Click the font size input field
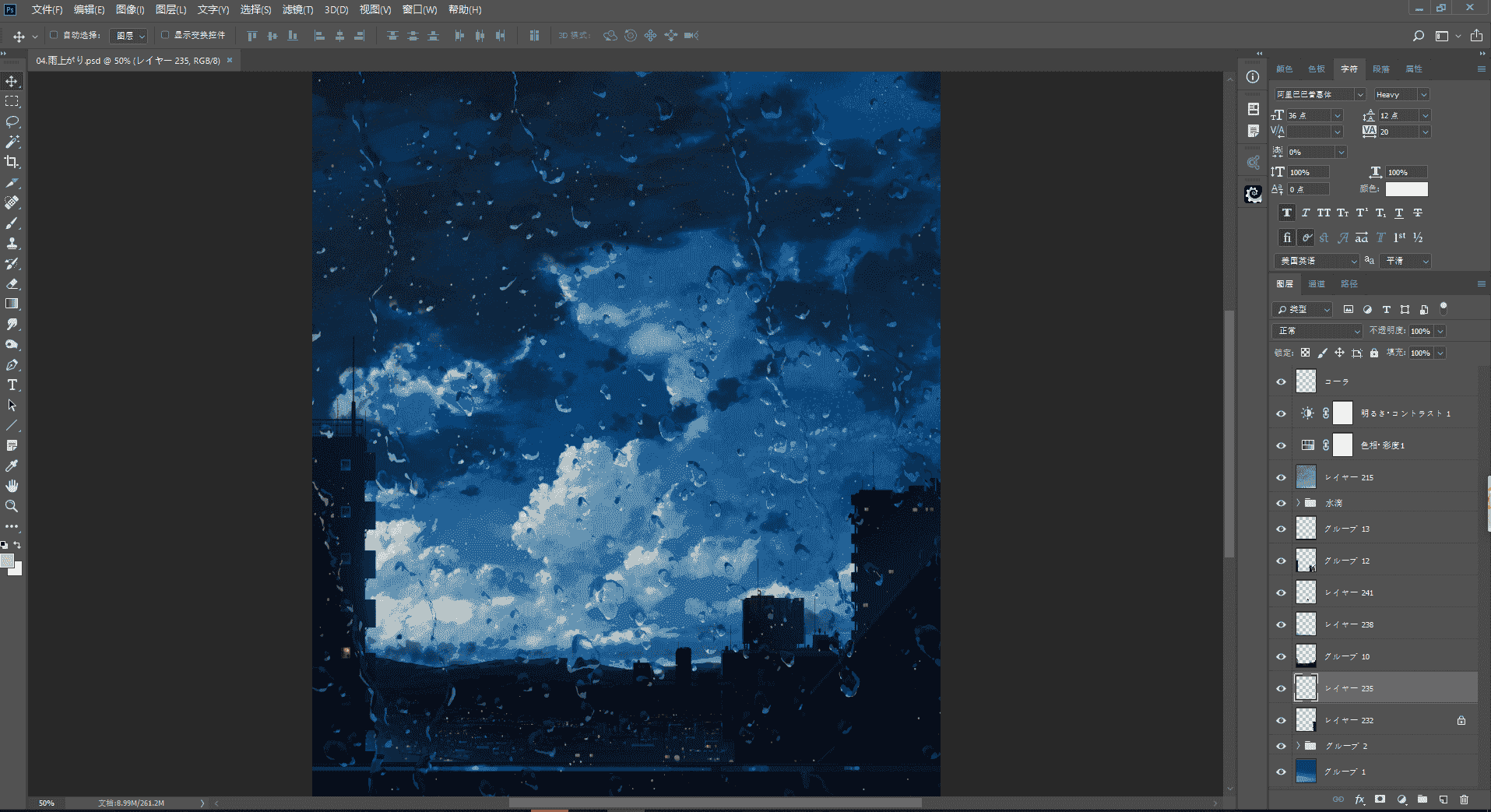Viewport: 1491px width, 812px height. click(1310, 115)
